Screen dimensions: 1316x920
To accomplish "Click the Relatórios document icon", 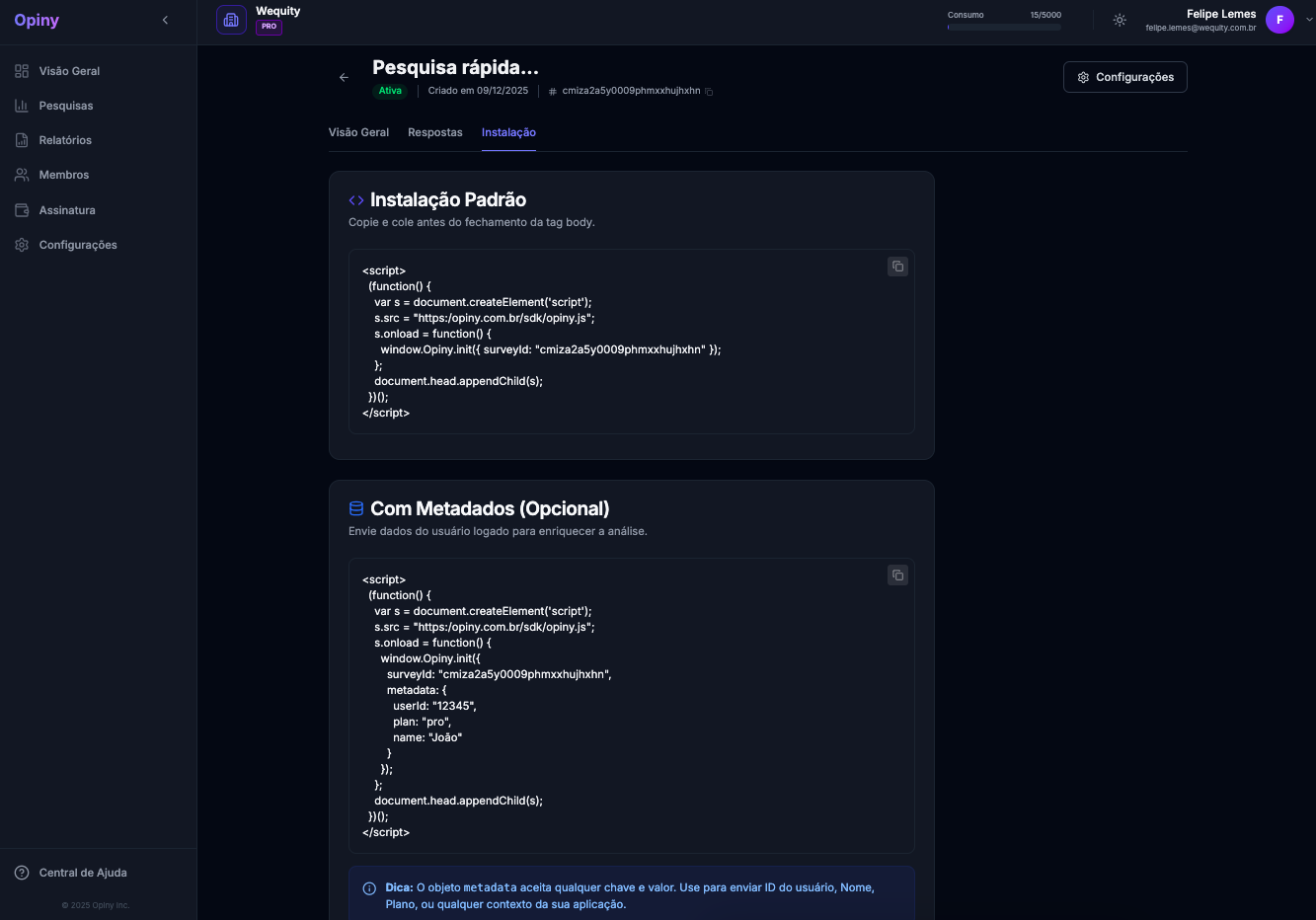I will (22, 140).
